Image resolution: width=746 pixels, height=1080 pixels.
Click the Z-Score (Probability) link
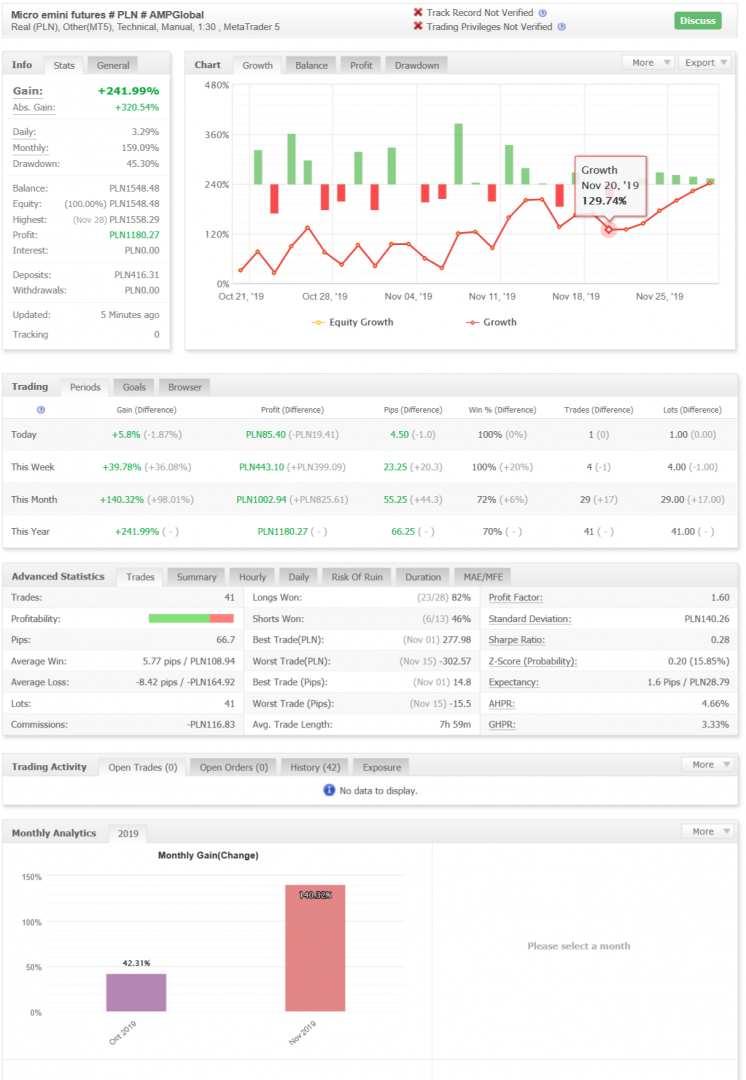click(x=532, y=661)
